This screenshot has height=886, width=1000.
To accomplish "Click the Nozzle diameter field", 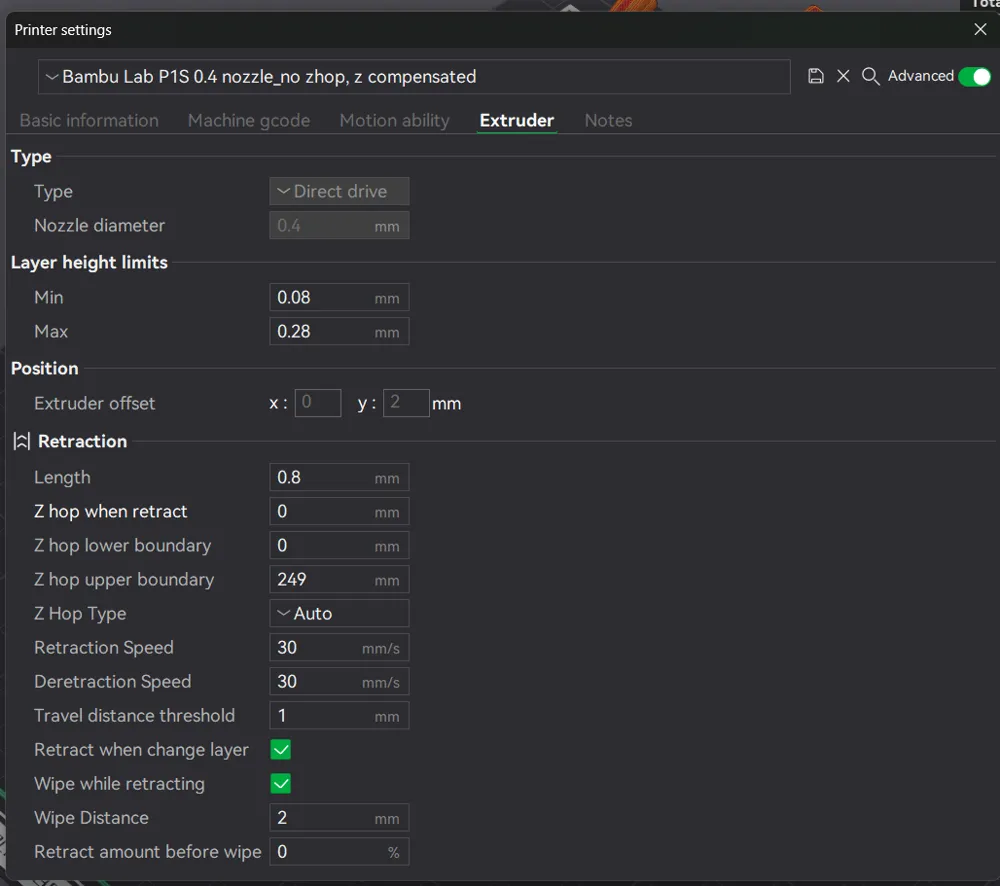I will (339, 226).
